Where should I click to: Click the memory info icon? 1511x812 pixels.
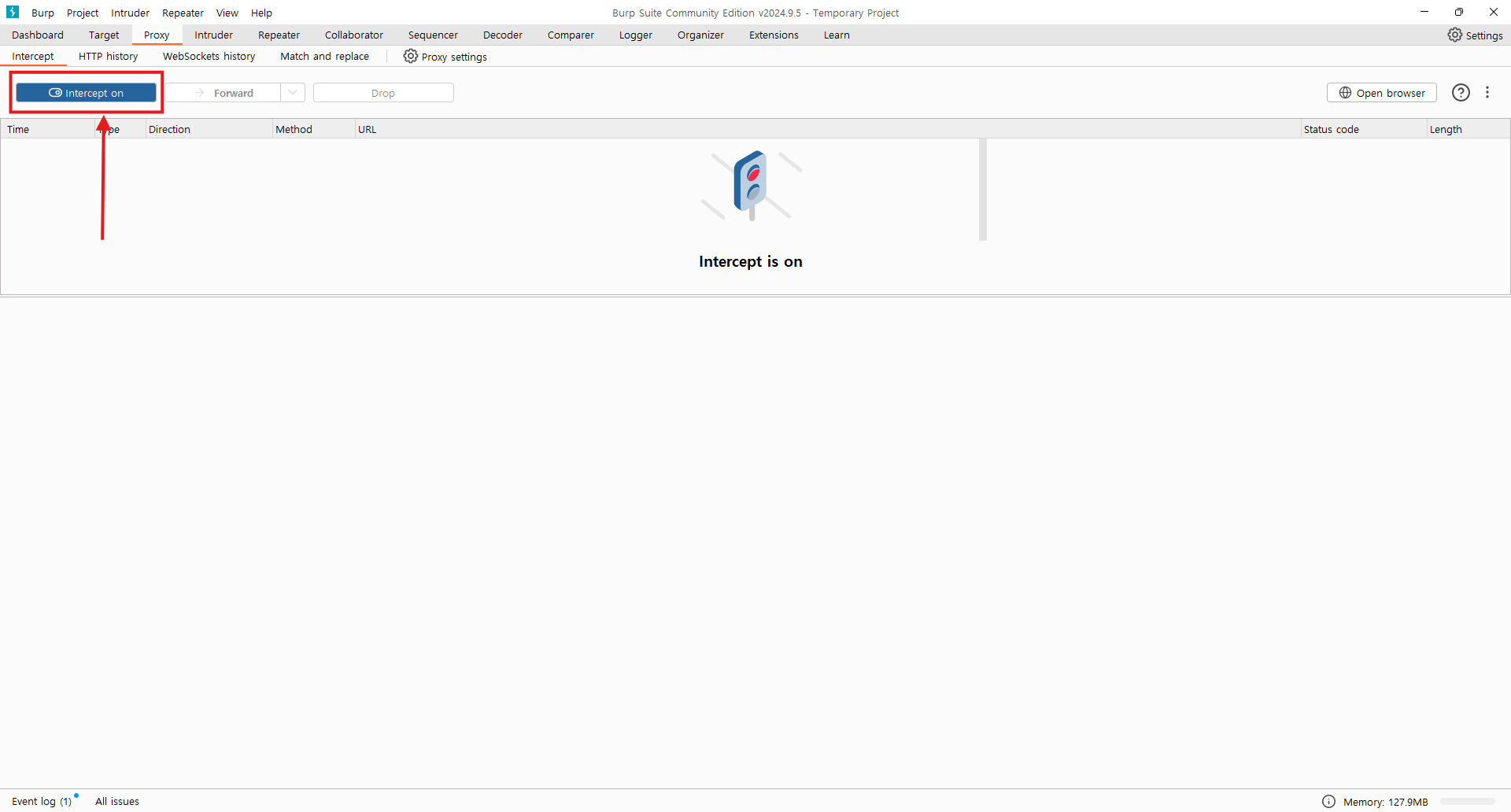(1328, 801)
